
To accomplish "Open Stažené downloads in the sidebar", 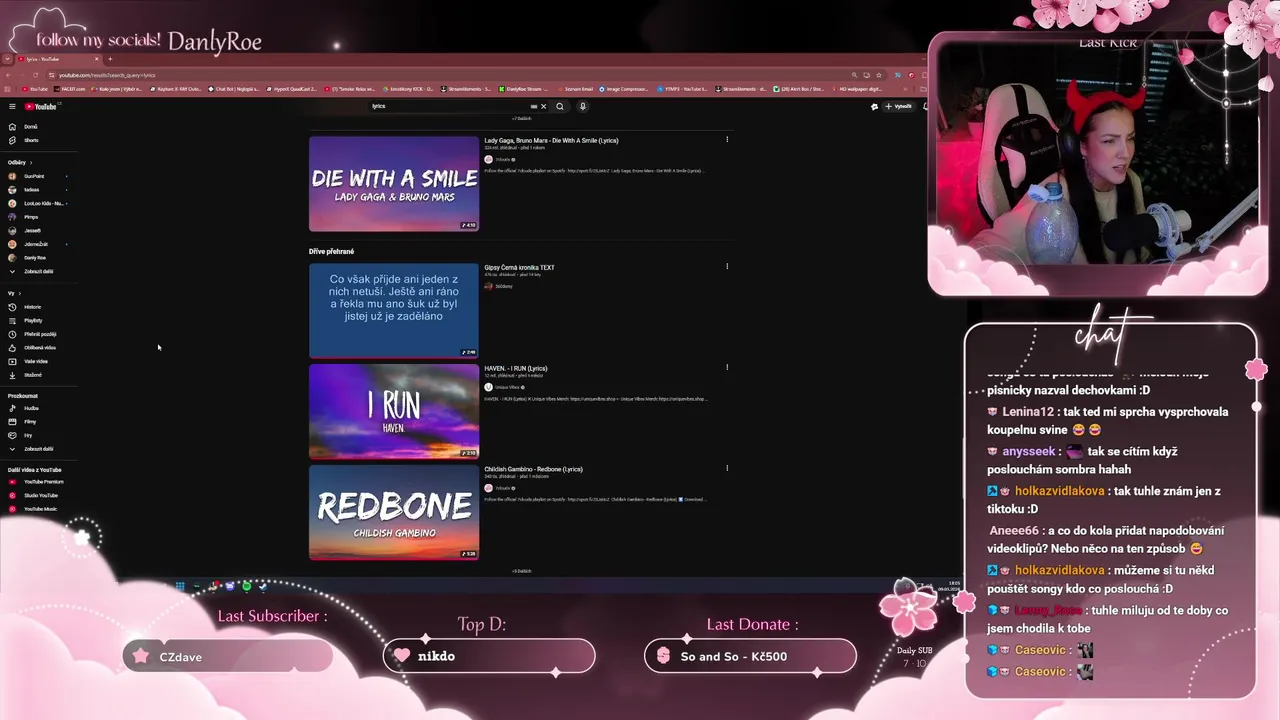I will click(33, 375).
